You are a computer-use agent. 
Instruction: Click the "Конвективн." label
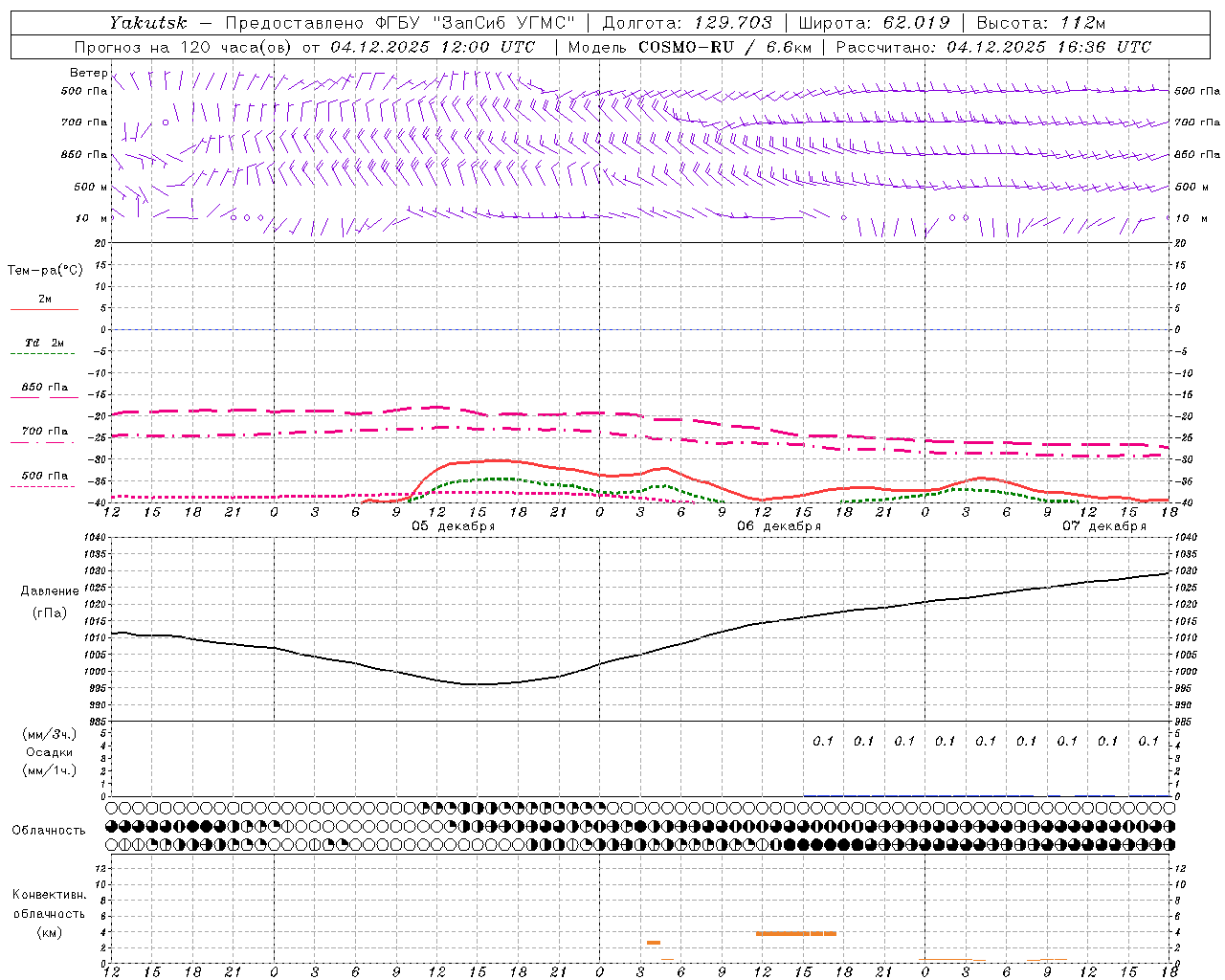coord(50,895)
